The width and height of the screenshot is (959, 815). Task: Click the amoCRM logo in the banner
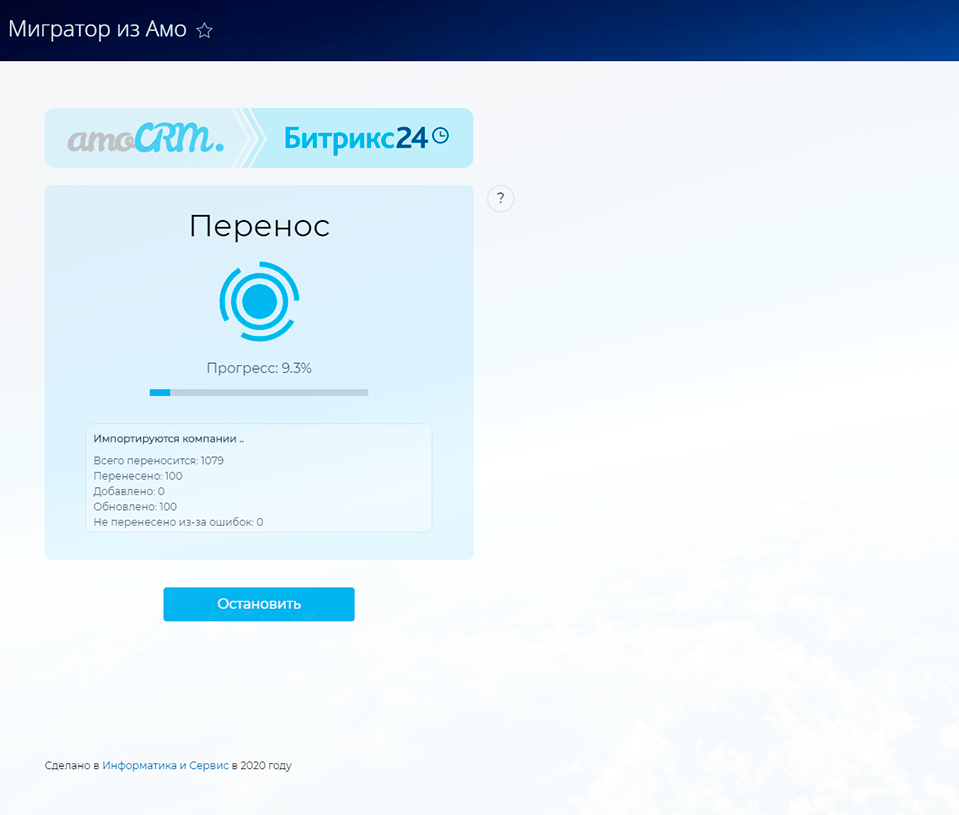click(x=145, y=138)
